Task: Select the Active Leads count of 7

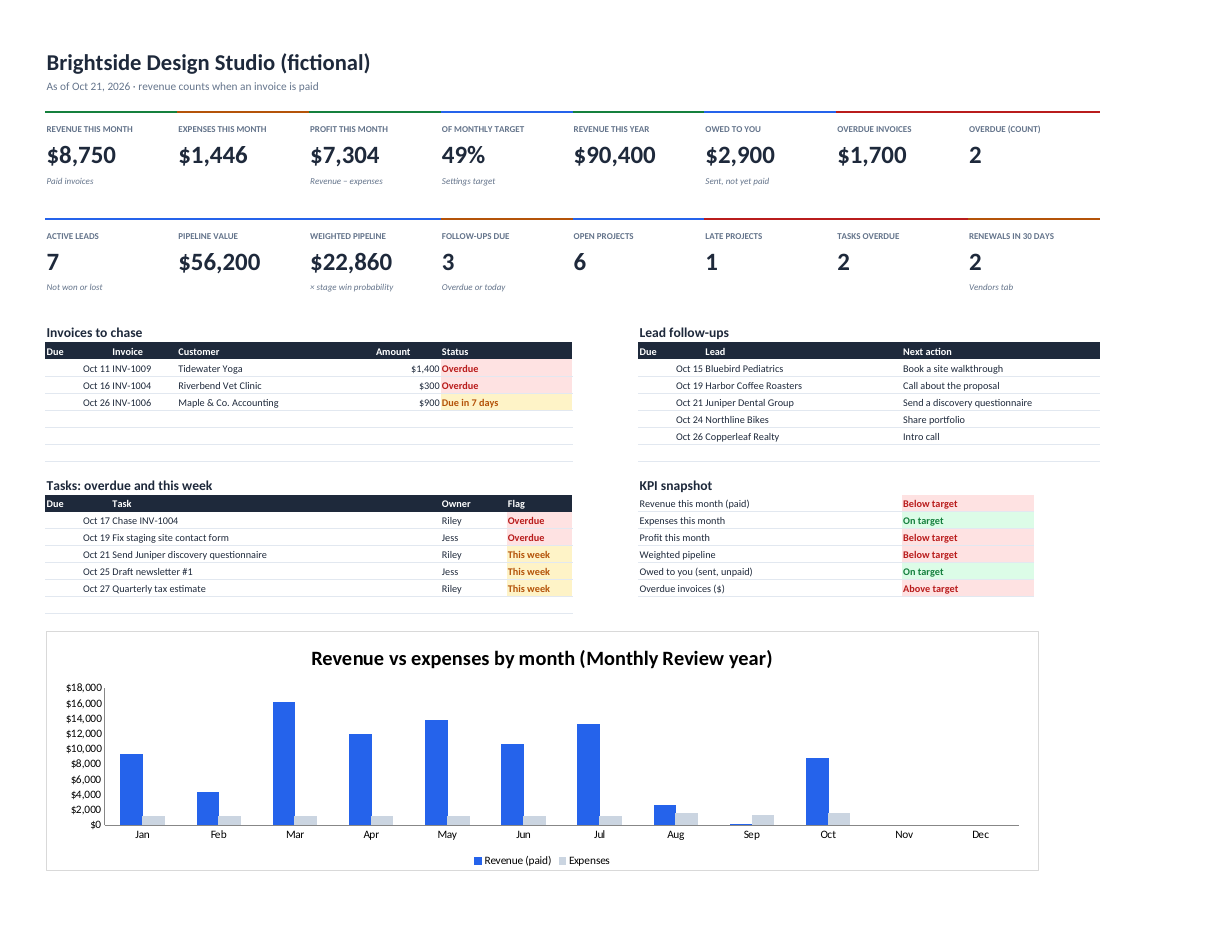Action: pos(53,262)
